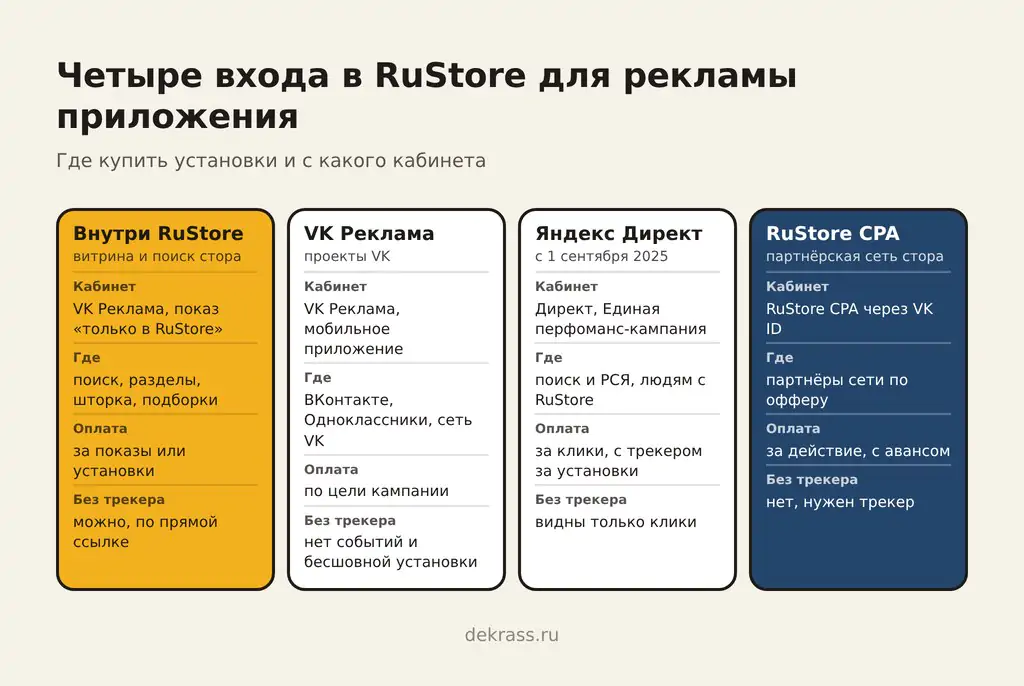
Task: Click the «Где» label in the RuStore CPA card
Action: coord(780,357)
